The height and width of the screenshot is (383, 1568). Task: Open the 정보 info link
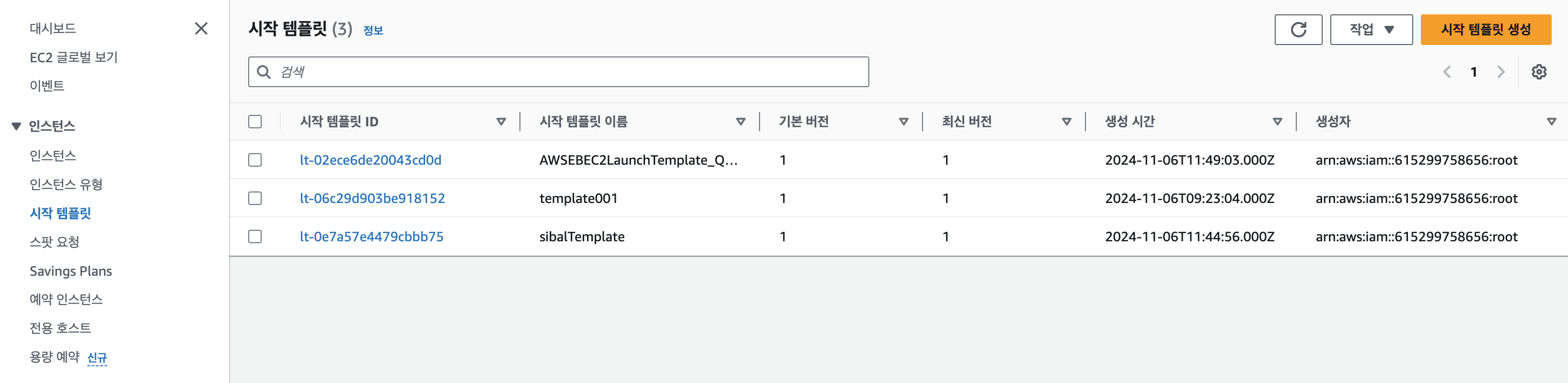coord(373,30)
